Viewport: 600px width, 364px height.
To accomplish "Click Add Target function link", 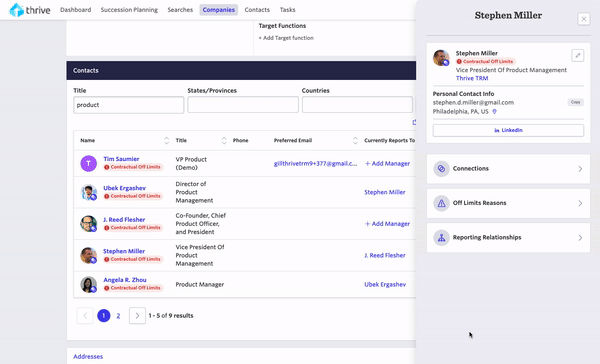I will click(x=286, y=38).
